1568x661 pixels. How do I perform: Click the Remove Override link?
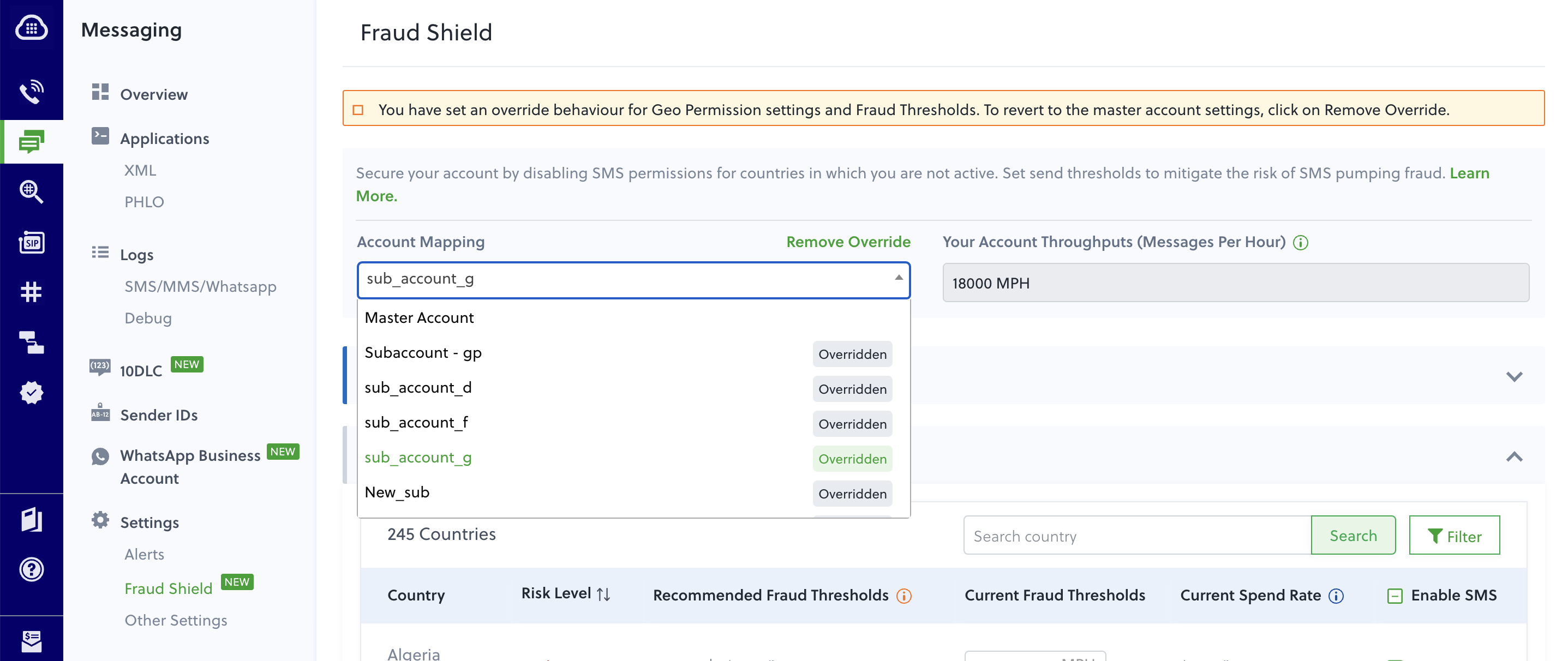point(848,242)
